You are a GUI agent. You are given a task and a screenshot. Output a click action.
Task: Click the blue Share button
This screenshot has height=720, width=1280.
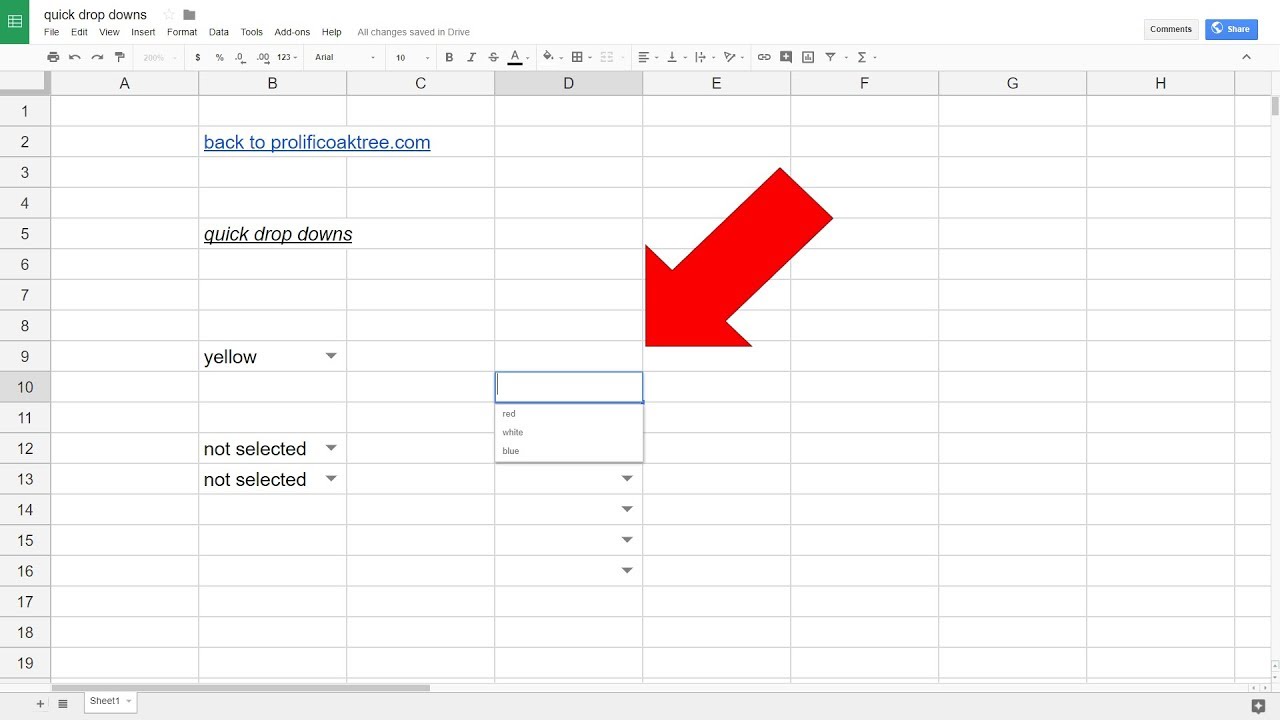click(1231, 29)
